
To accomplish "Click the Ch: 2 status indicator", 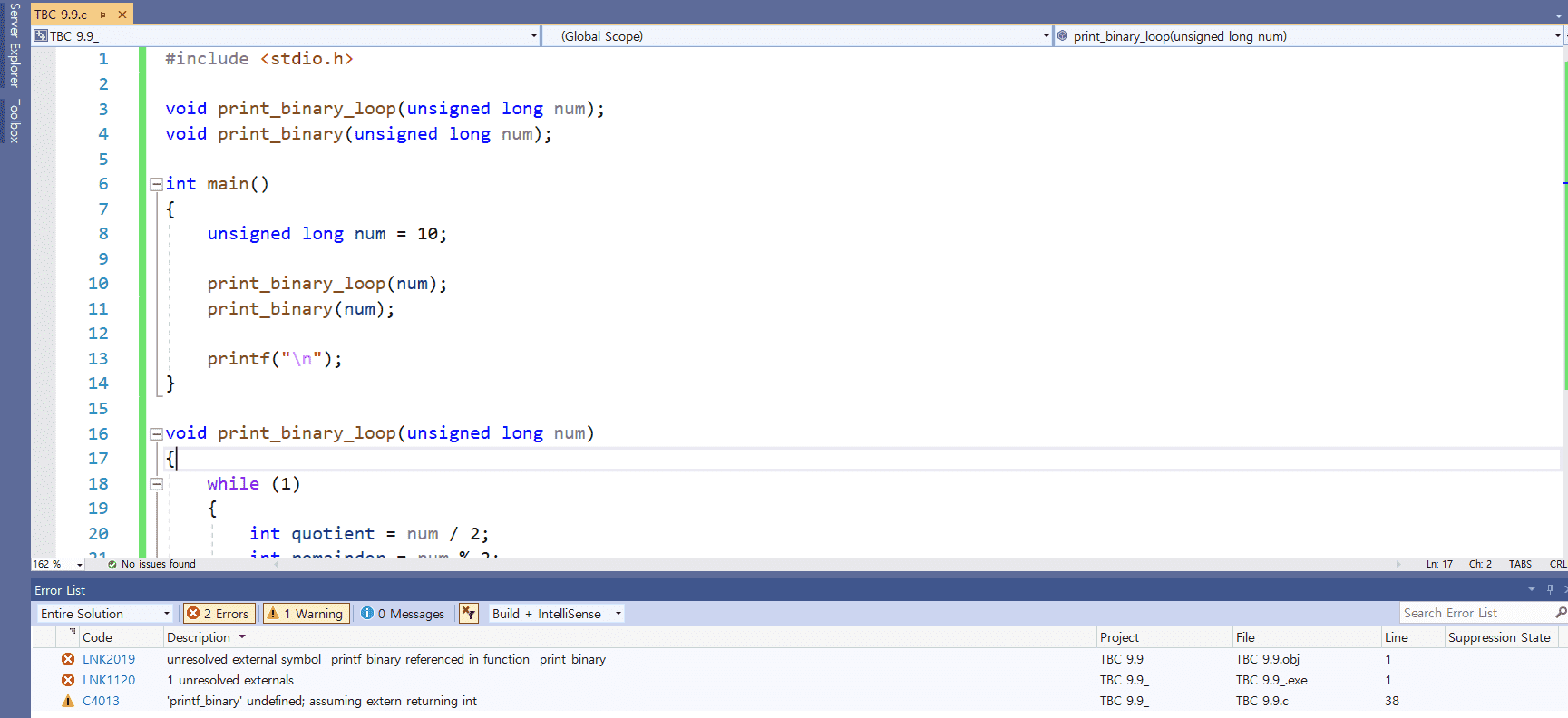I will coord(1480,564).
